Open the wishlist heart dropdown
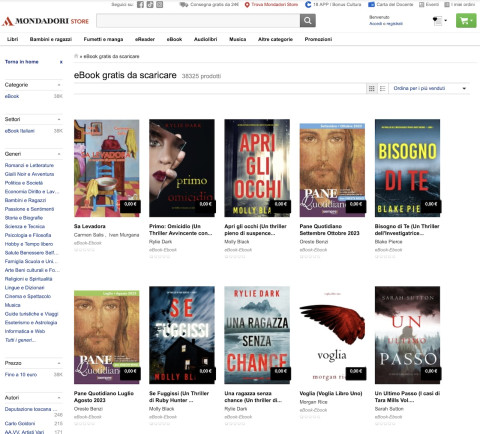 pos(439,21)
